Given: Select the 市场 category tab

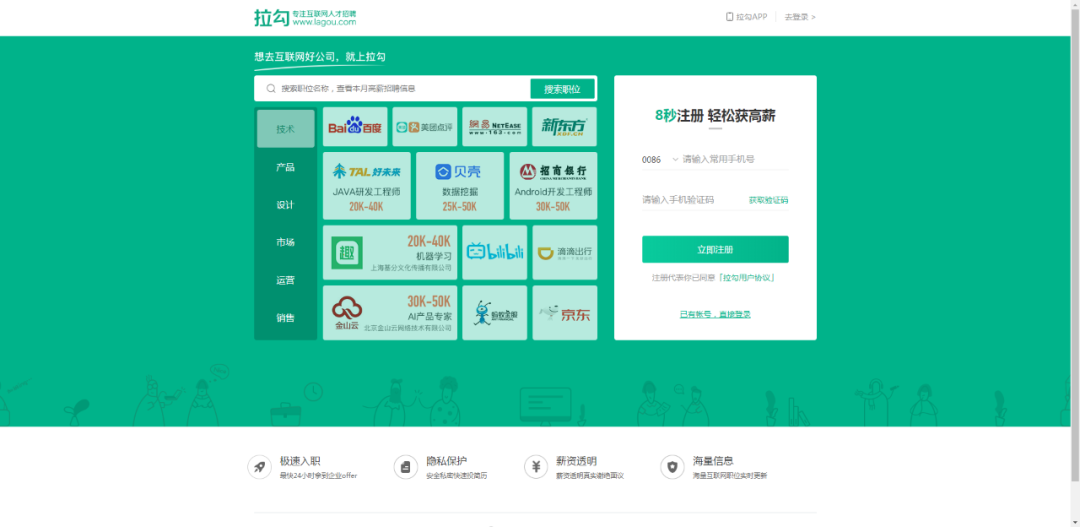Looking at the screenshot, I should [286, 242].
